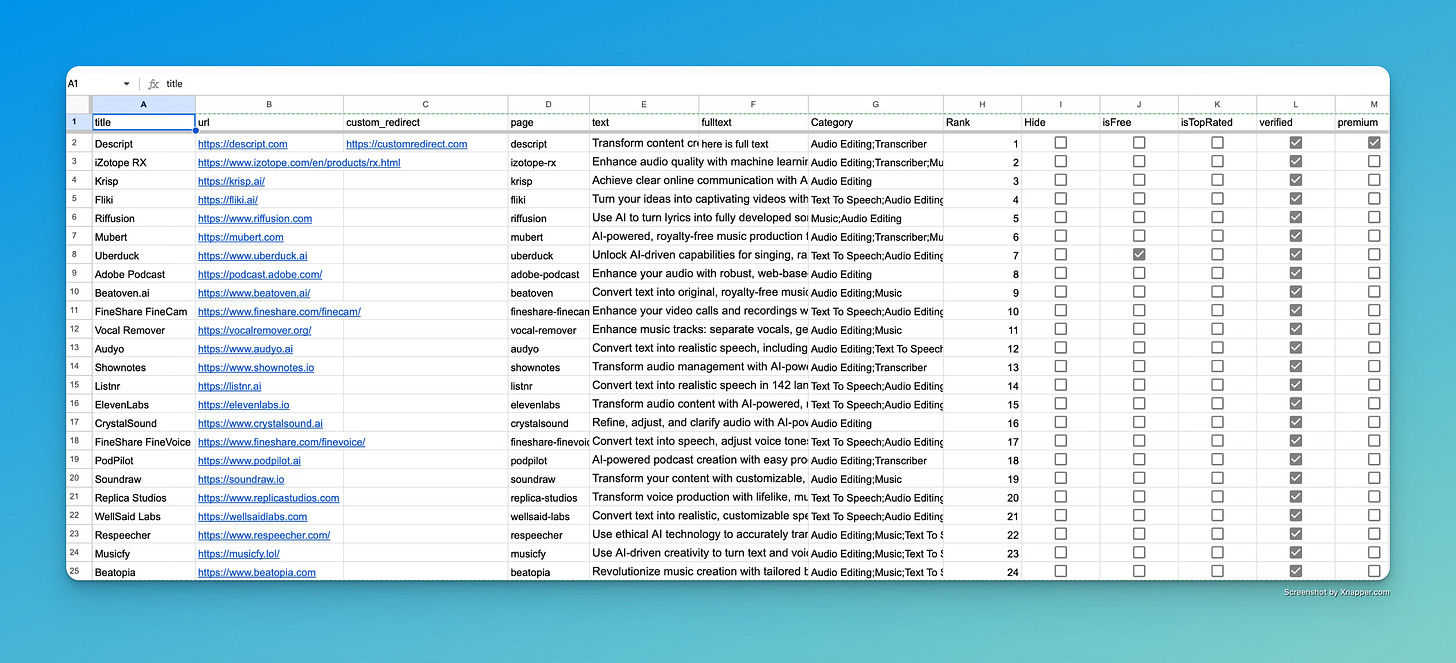Select row 8 header number

click(78, 255)
